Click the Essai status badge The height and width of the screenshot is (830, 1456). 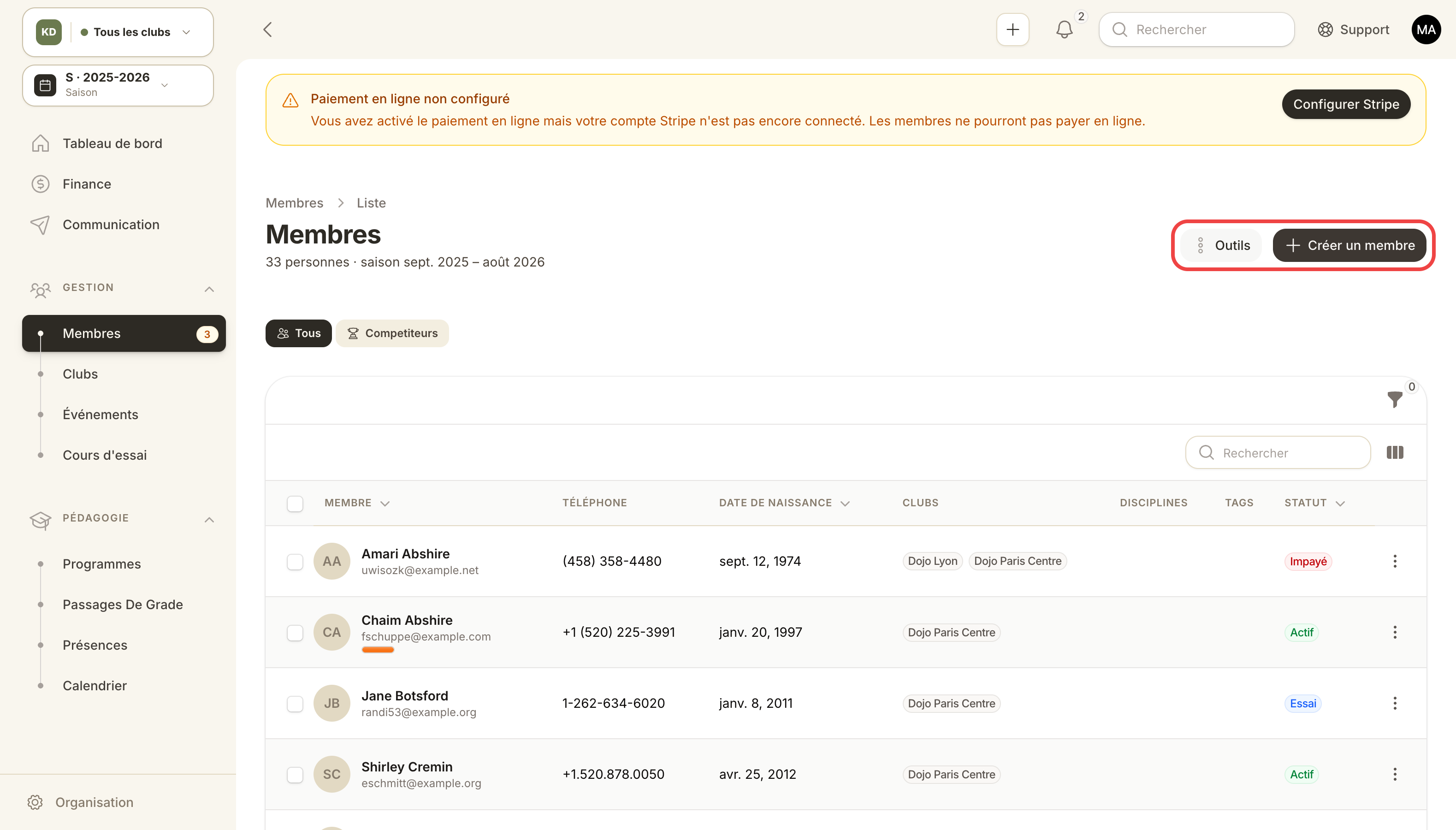coord(1303,704)
